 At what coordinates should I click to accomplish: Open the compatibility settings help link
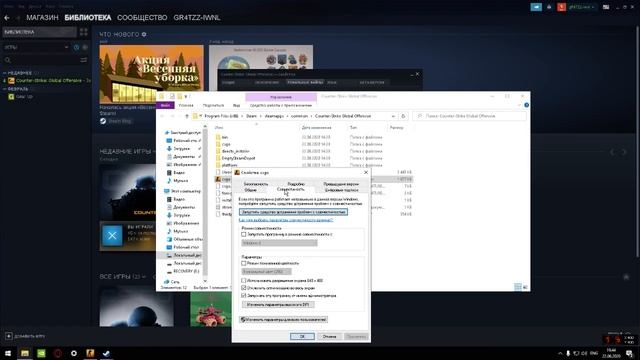(x=286, y=220)
